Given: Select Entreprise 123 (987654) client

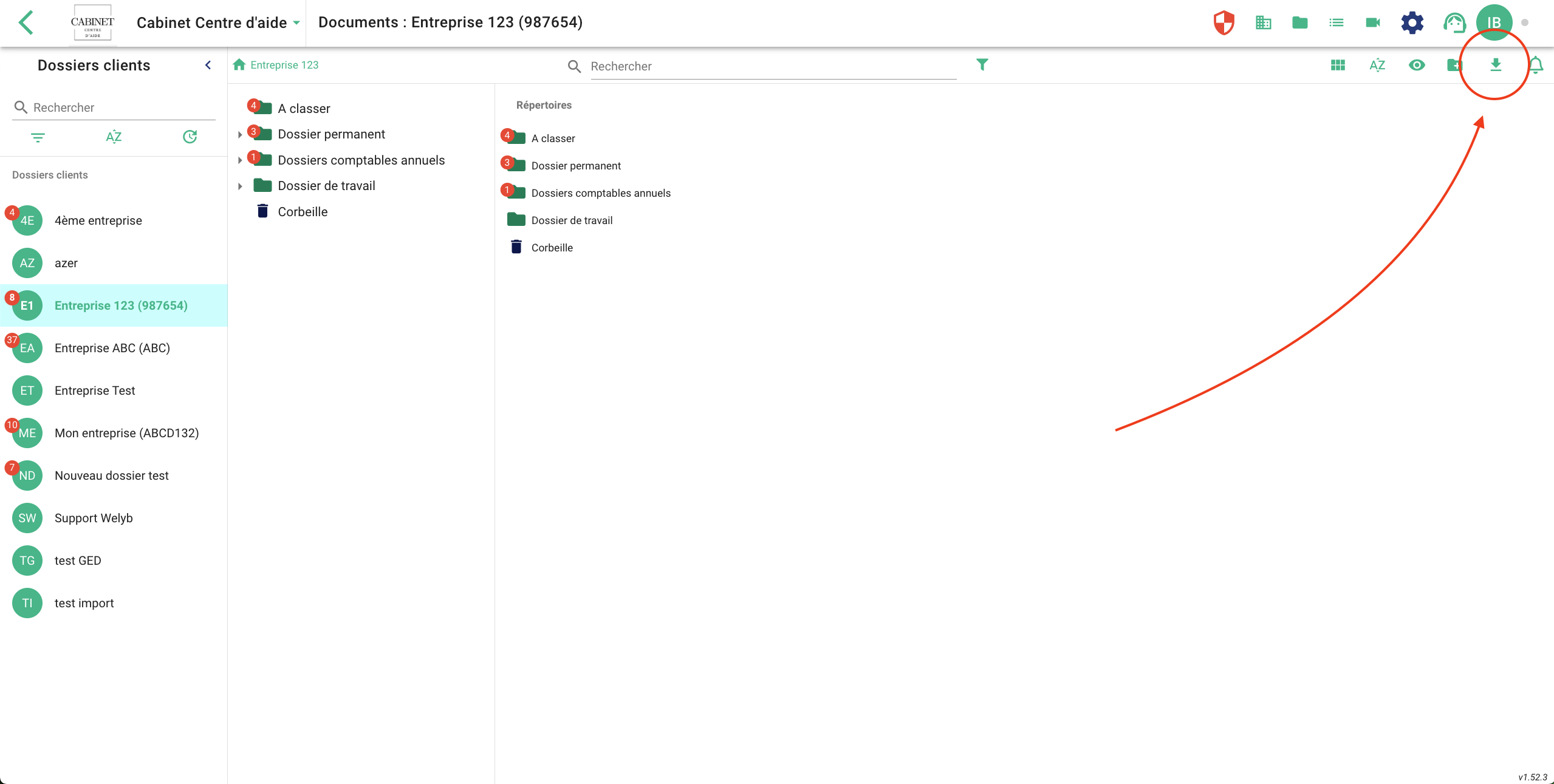Looking at the screenshot, I should click(114, 305).
